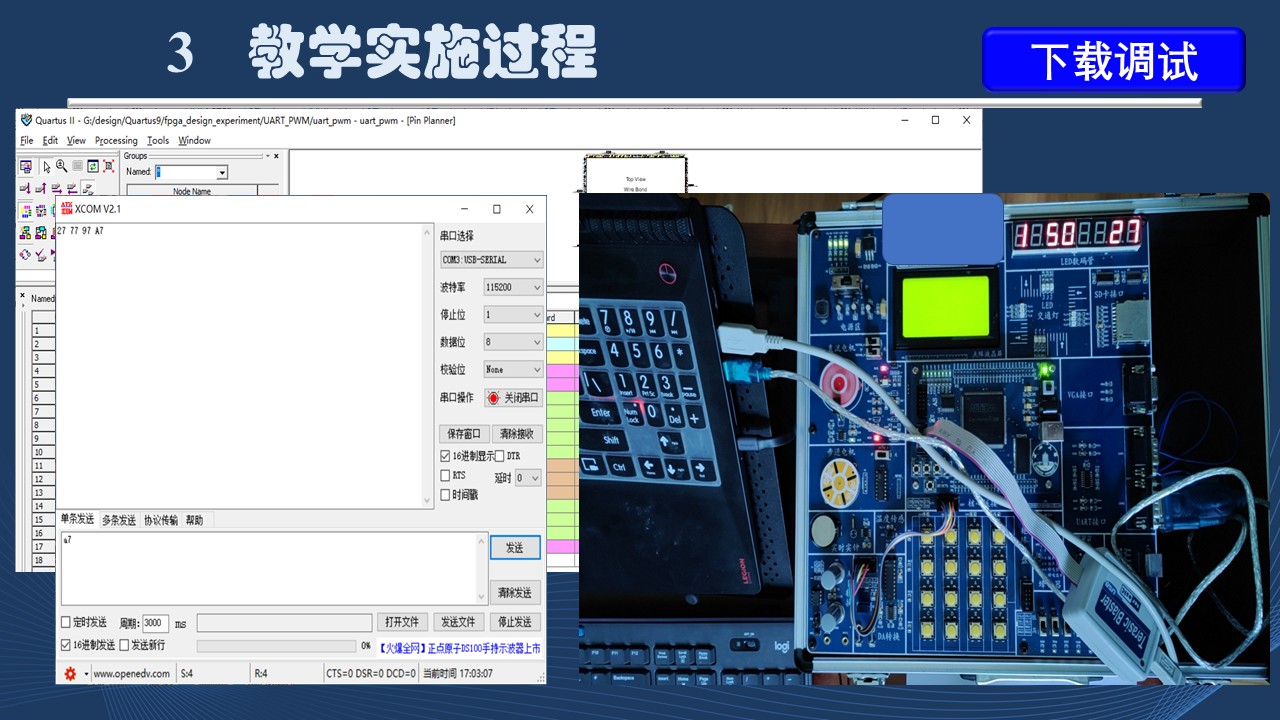1280x720 pixels.
Task: Uncheck the 16进制显示 hex display checkbox
Action: click(446, 456)
